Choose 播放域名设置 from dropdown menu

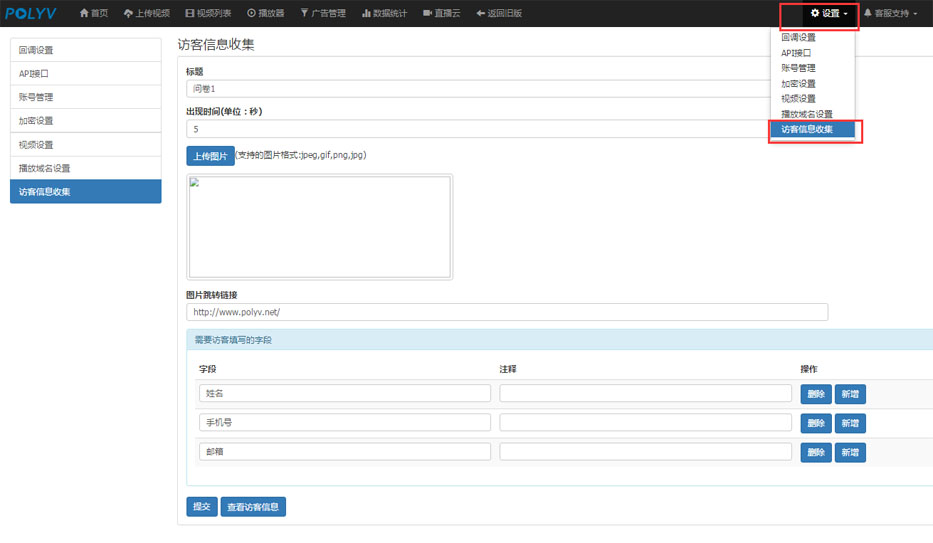pos(806,114)
